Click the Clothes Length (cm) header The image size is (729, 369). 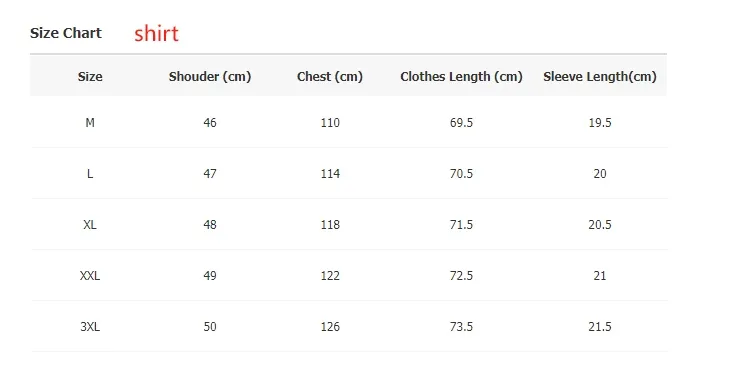[461, 76]
